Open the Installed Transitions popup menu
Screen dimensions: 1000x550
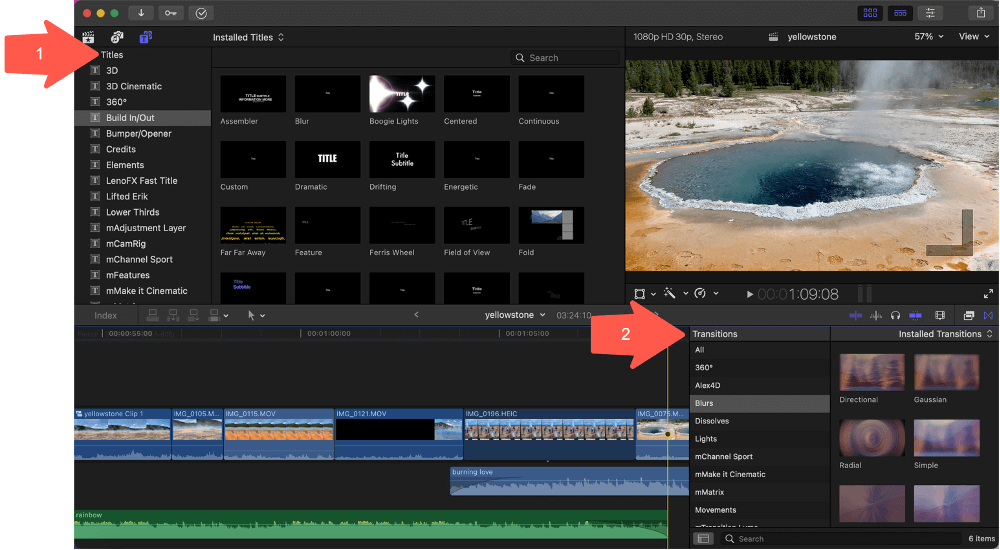click(945, 334)
